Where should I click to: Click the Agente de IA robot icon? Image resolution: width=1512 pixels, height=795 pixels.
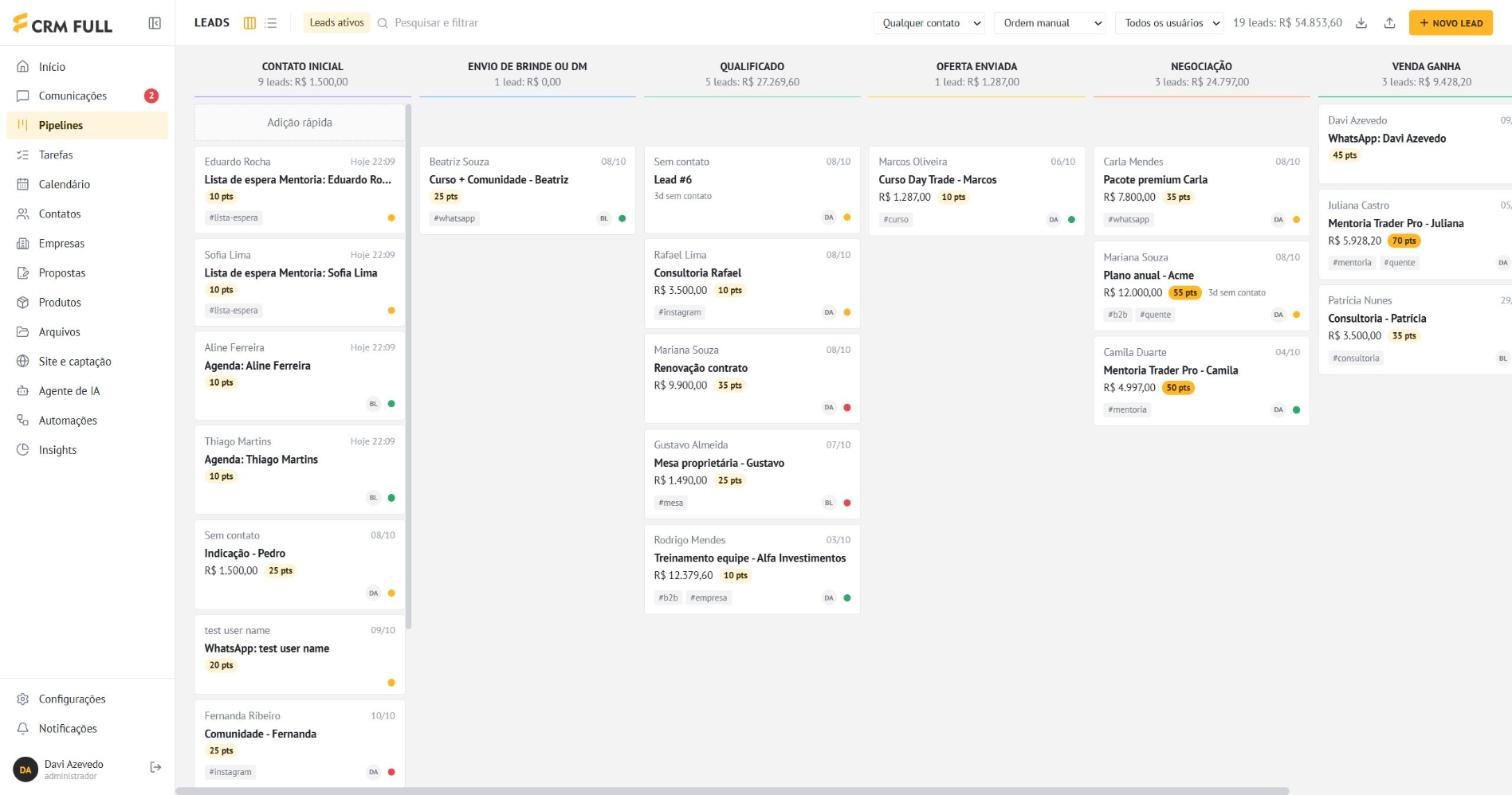(23, 391)
